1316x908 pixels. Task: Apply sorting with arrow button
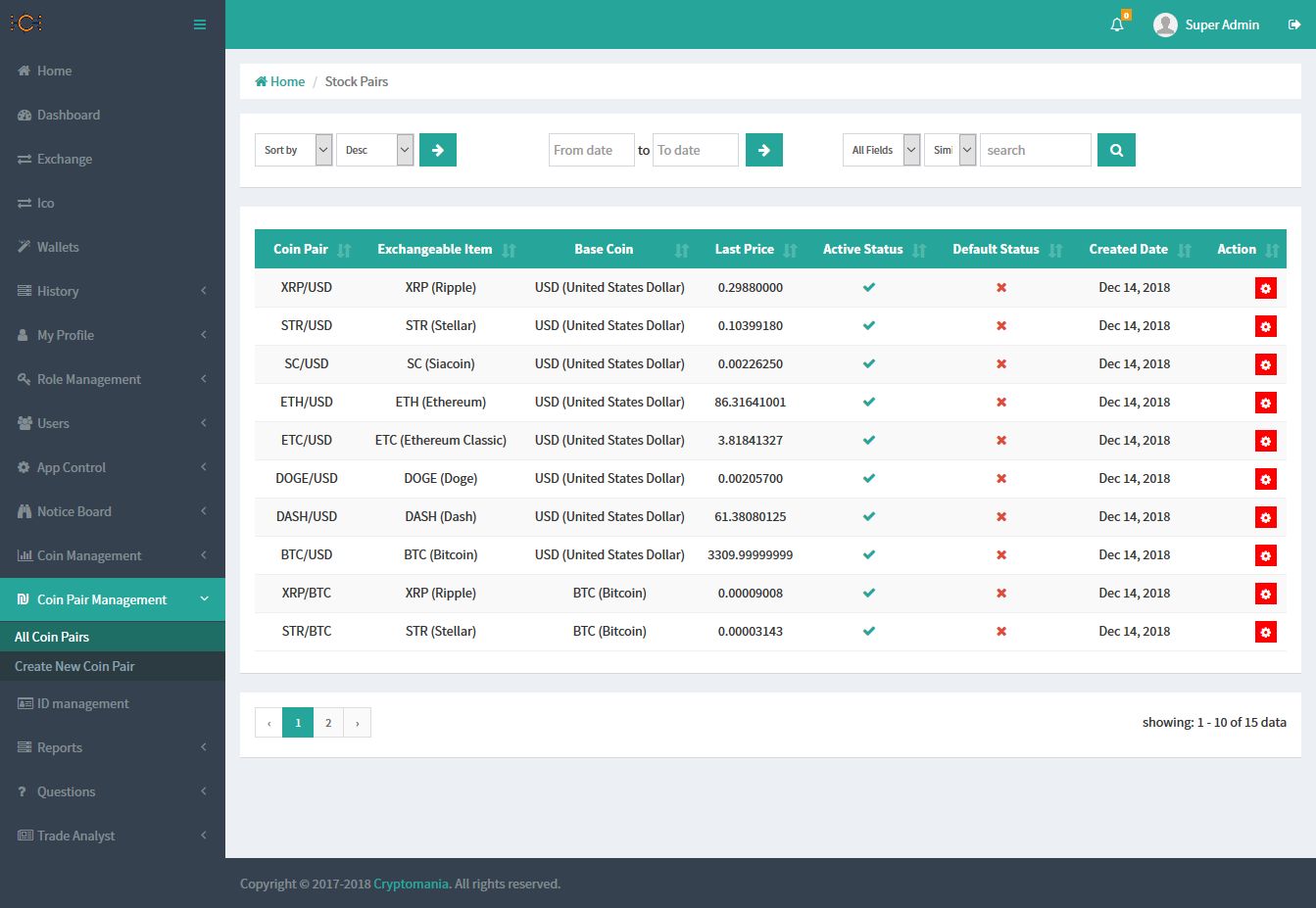[438, 150]
